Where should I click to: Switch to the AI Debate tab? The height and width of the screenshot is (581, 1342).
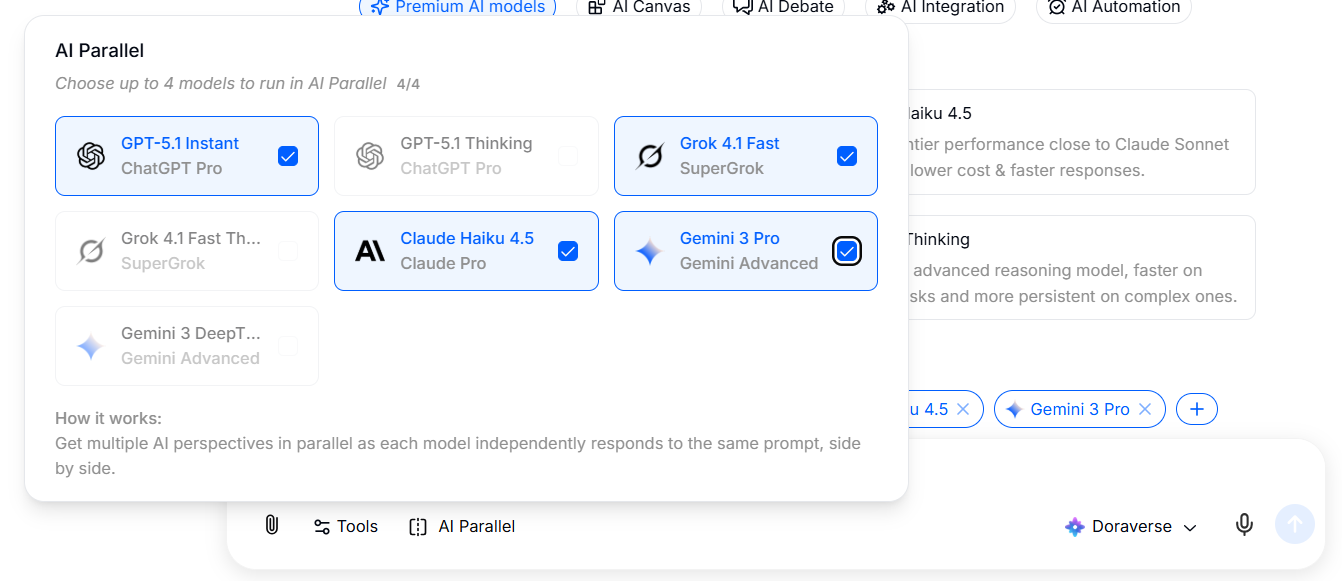(783, 8)
